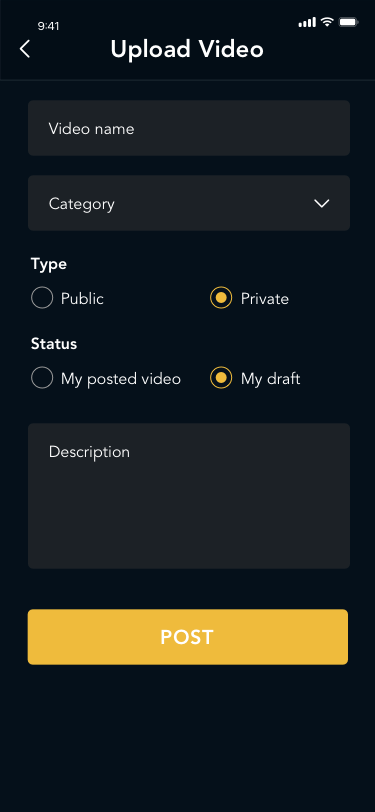This screenshot has height=812, width=375.
Task: Tap the My draft label text
Action: tap(270, 379)
